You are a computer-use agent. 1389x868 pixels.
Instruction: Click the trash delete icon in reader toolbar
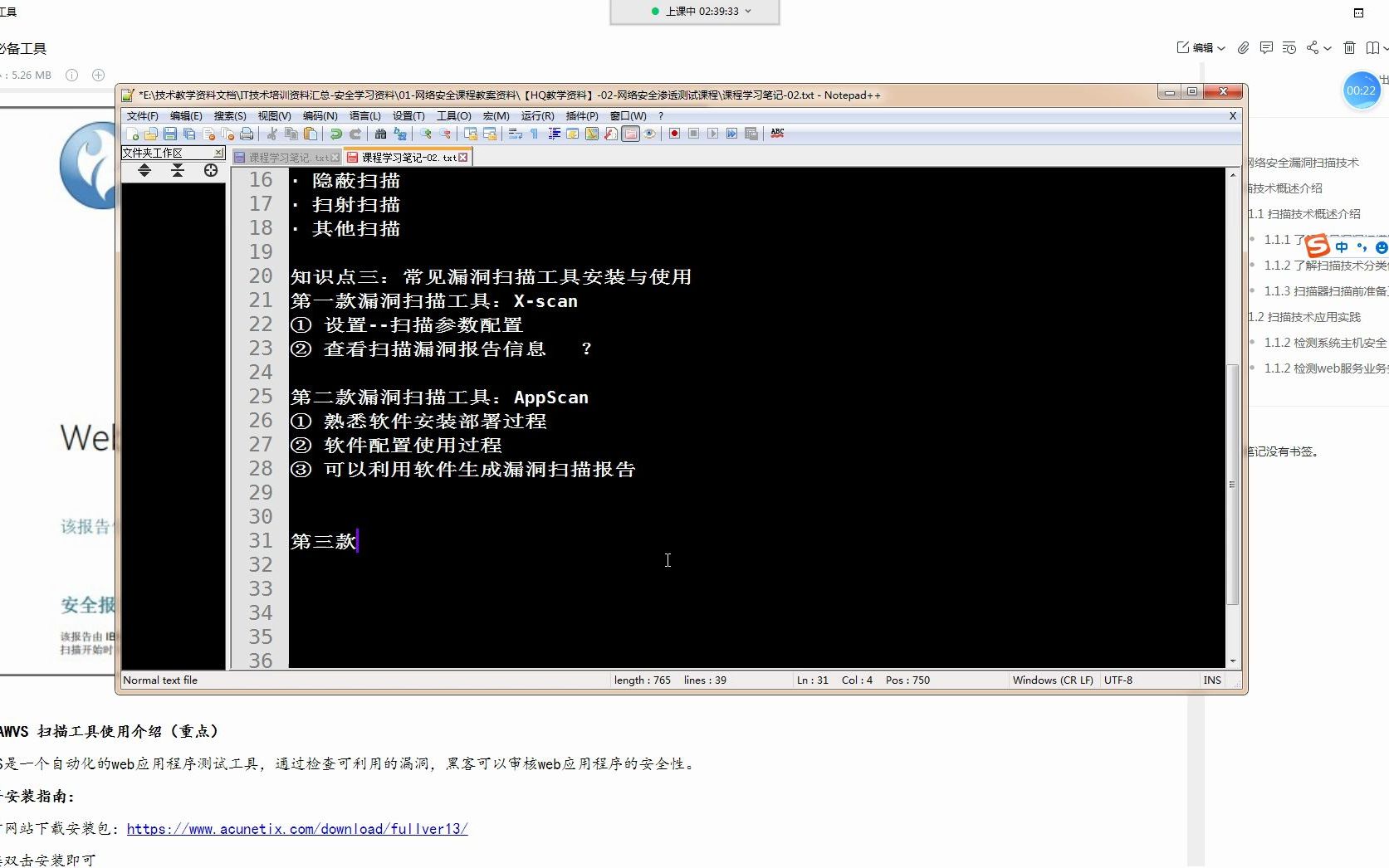coord(1349,48)
